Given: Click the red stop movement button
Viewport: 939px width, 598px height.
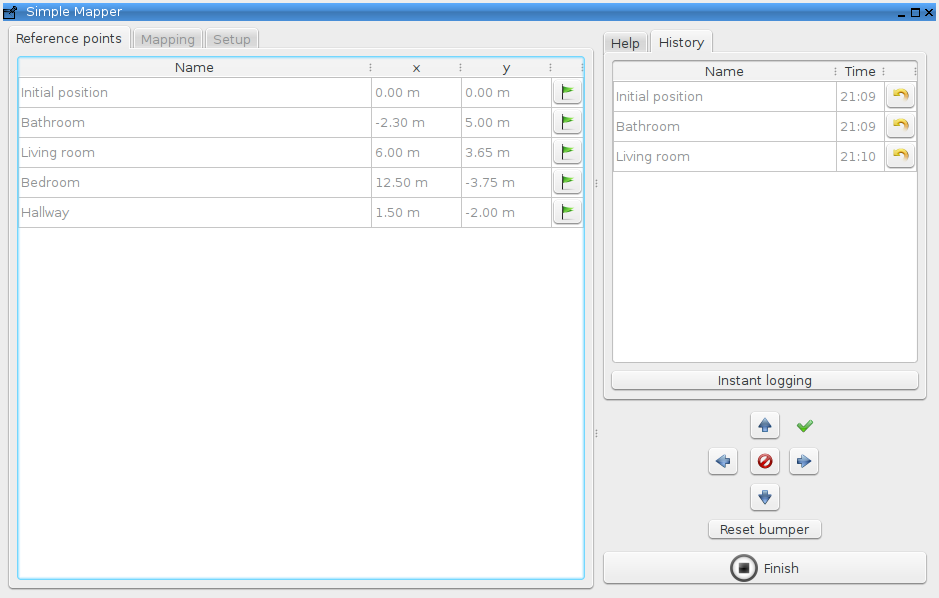Looking at the screenshot, I should 765,461.
